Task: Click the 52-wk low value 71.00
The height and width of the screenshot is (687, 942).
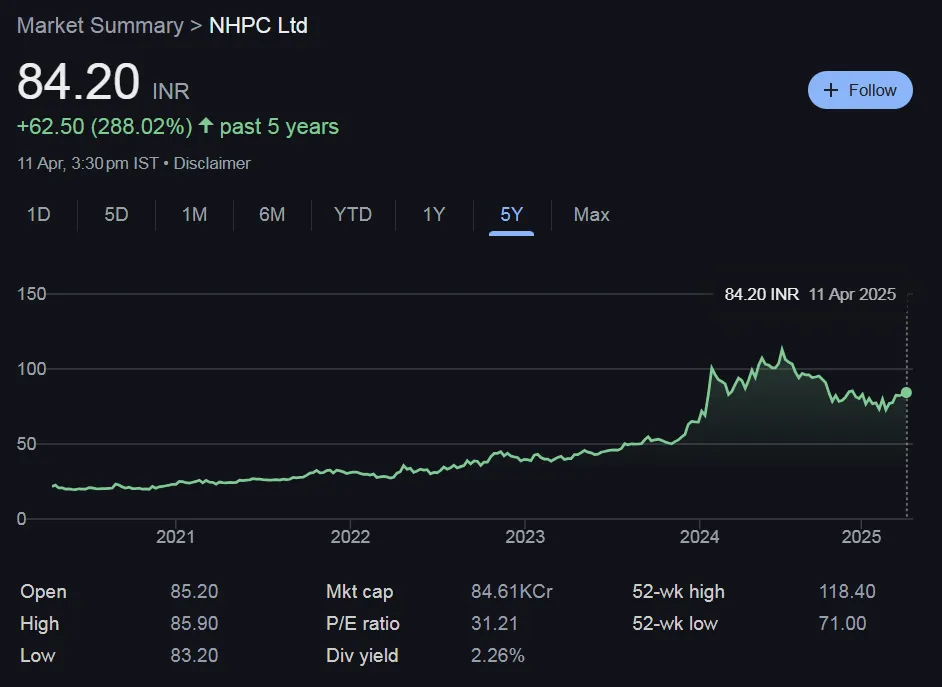Action: [x=843, y=623]
